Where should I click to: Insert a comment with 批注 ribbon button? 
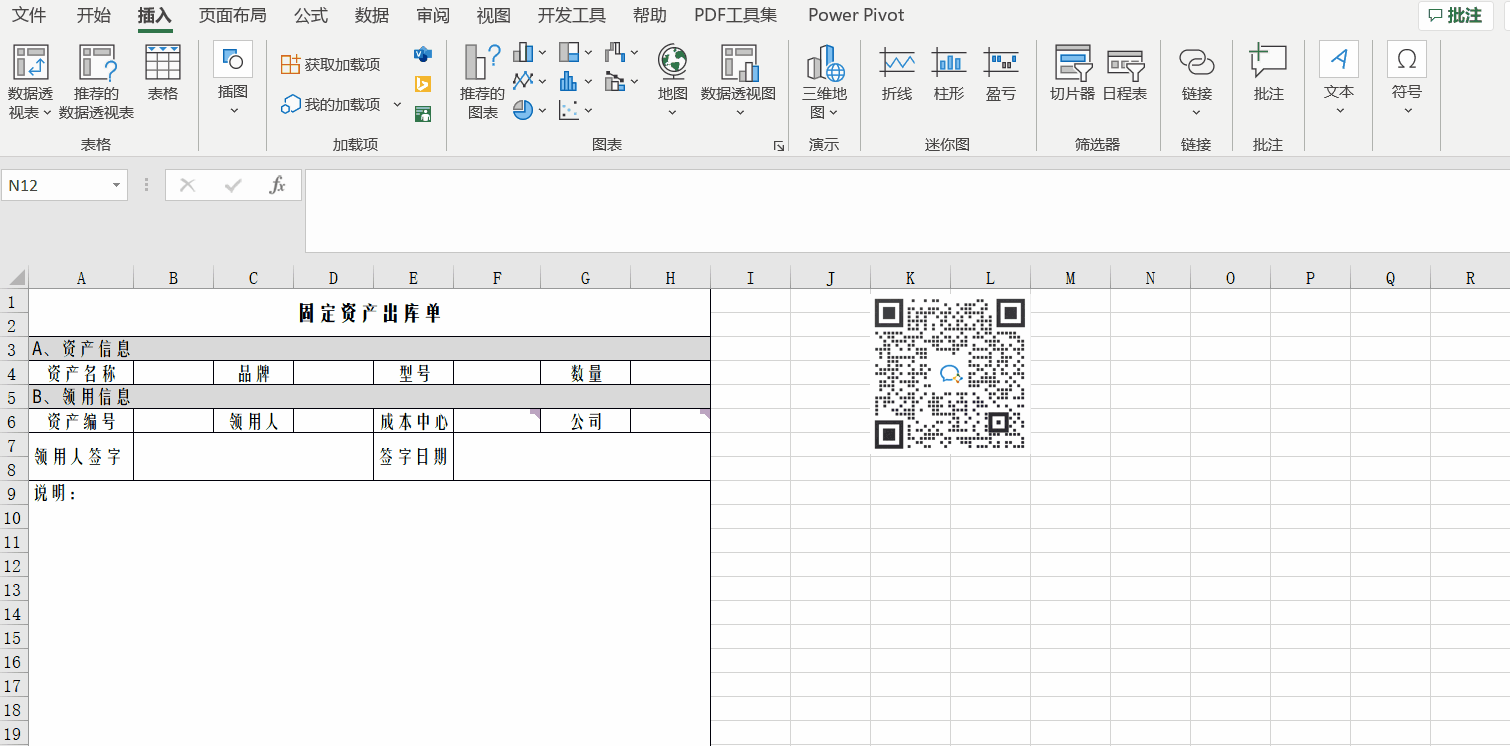pos(1268,73)
